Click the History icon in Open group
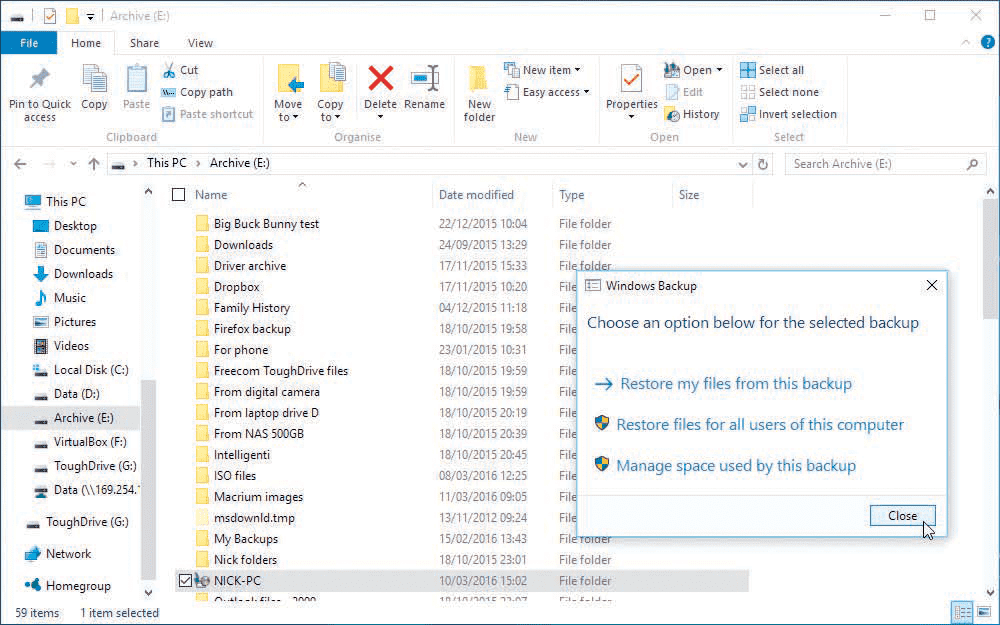The width and height of the screenshot is (1000, 625). coord(672,114)
